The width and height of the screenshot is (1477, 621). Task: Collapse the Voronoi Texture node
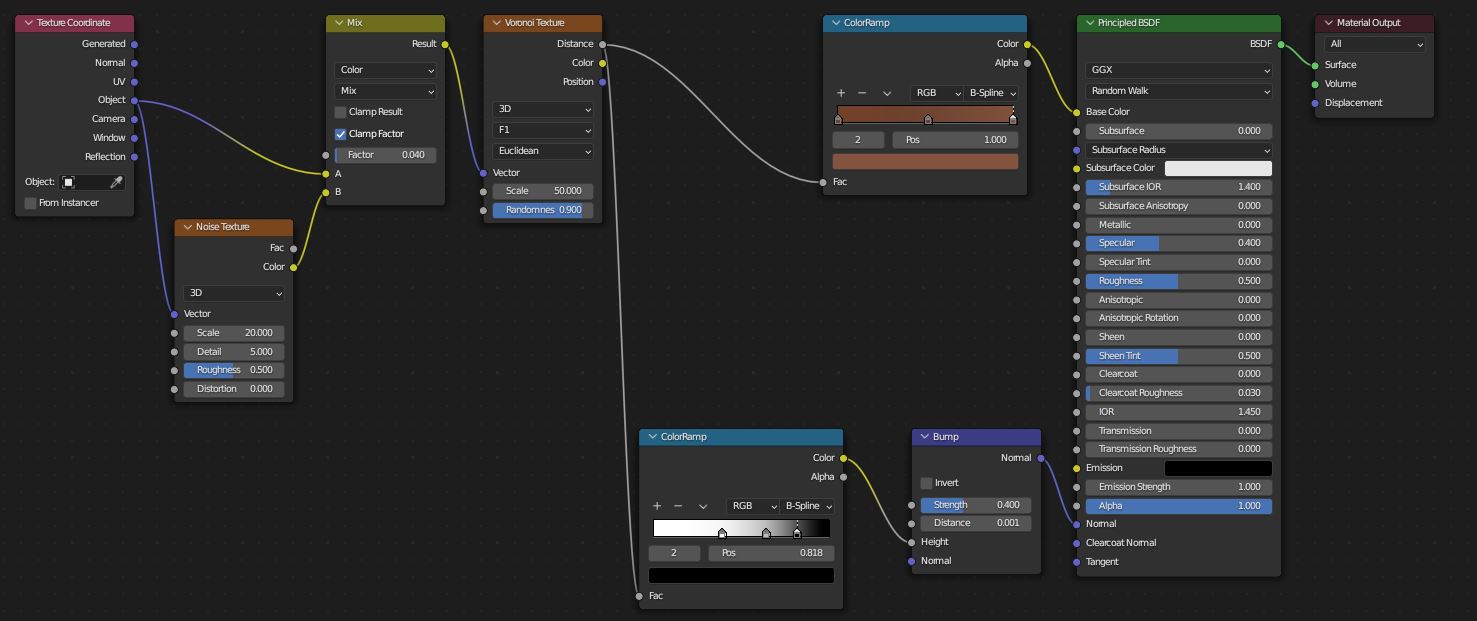pyautogui.click(x=496, y=23)
